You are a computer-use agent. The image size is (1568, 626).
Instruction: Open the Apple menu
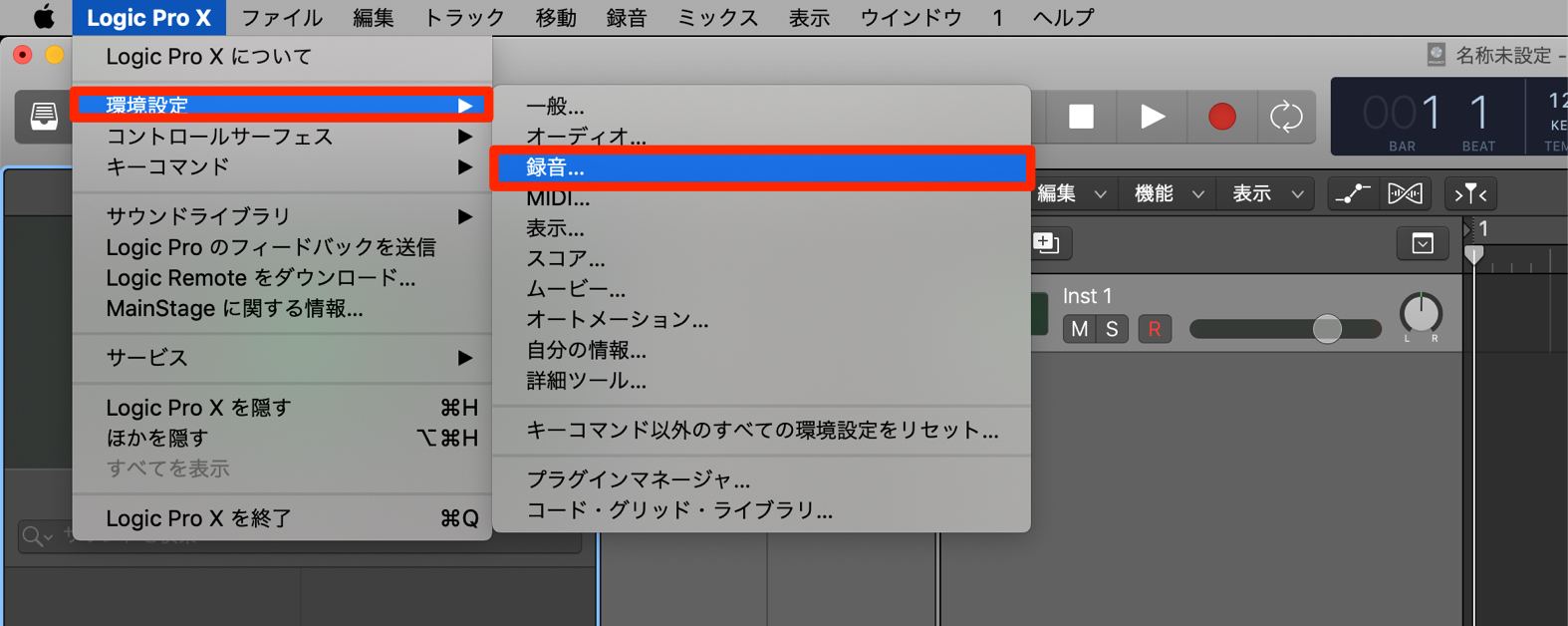[44, 17]
